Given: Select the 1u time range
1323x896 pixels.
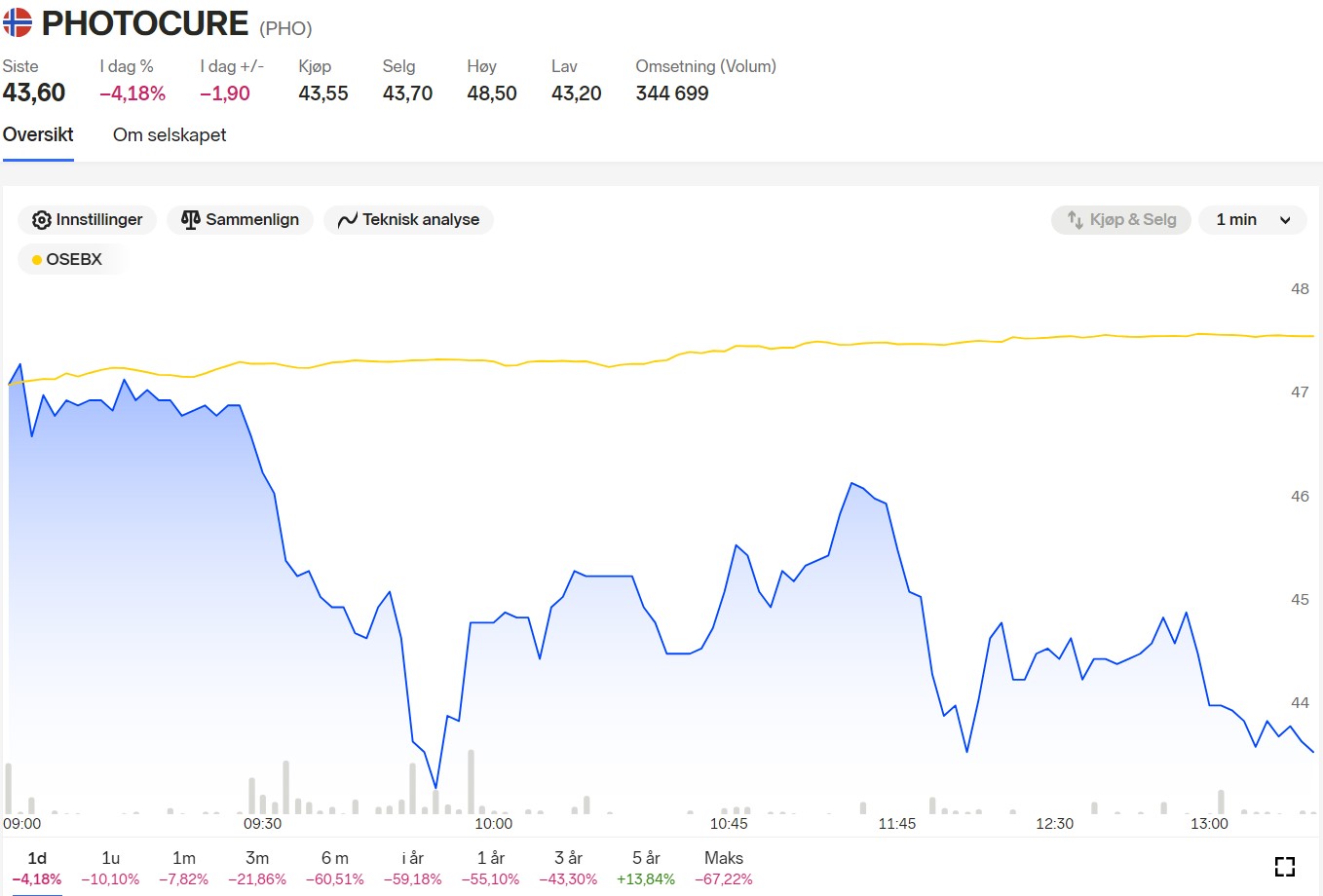Looking at the screenshot, I should pos(110,867).
